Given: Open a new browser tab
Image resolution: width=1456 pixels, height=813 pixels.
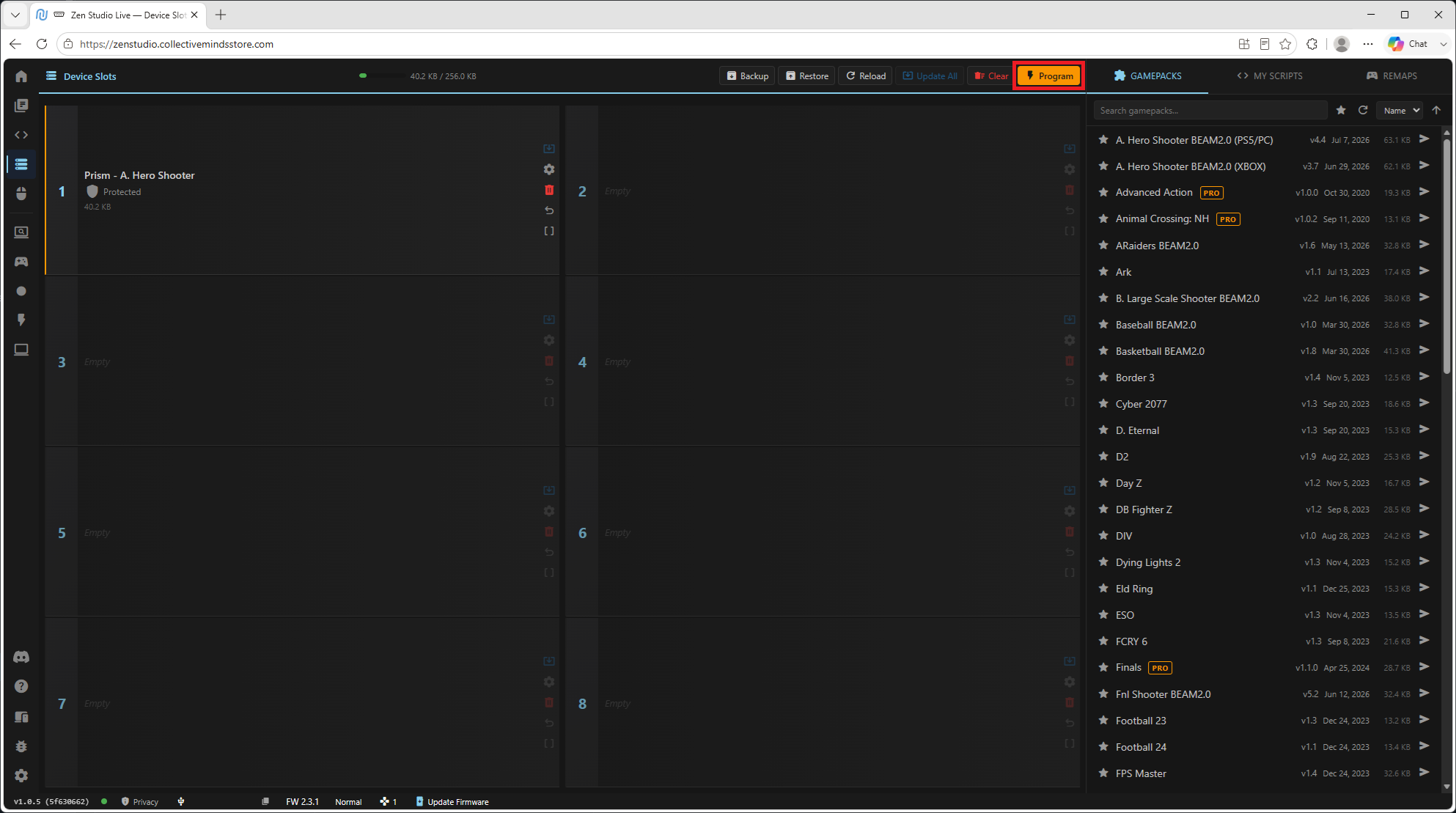Looking at the screenshot, I should pyautogui.click(x=221, y=15).
